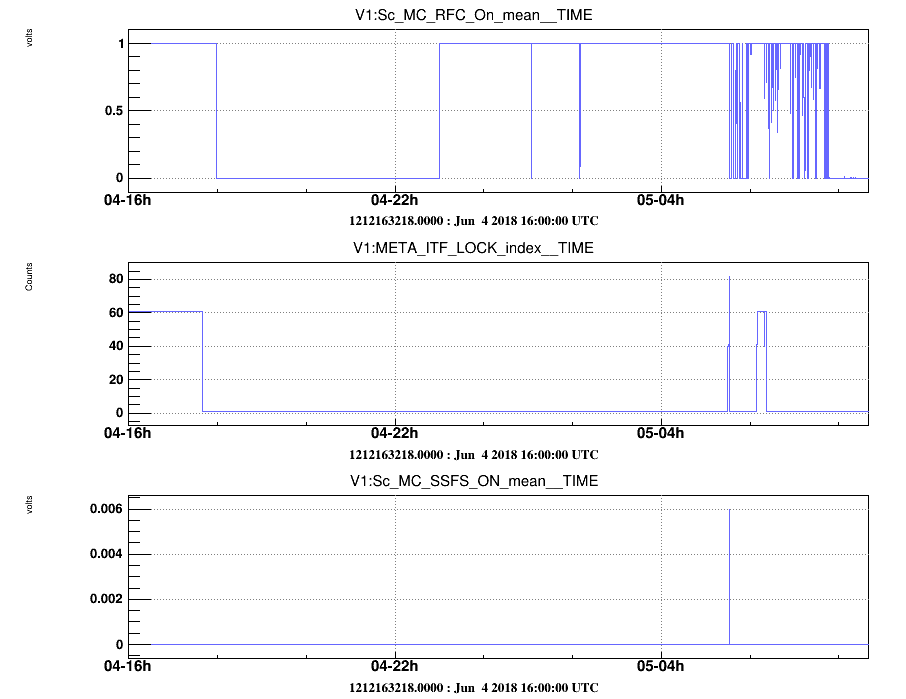Click the 05-04h tick label under RFC_On plot
Image resolution: width=906 pixels, height=699 pixels.
click(660, 200)
